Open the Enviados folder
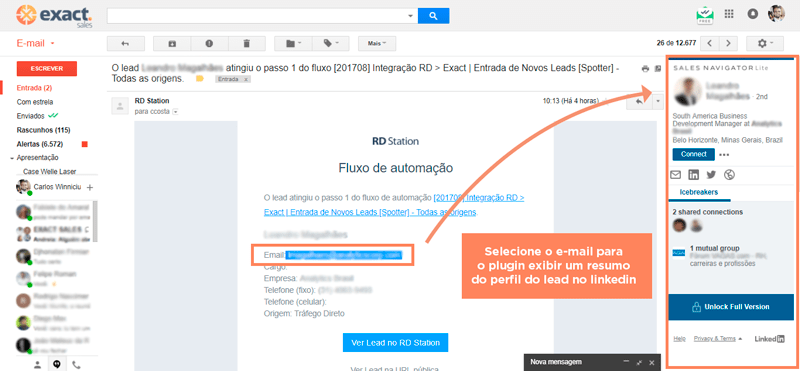Screen dimensions: 800x371 point(30,116)
